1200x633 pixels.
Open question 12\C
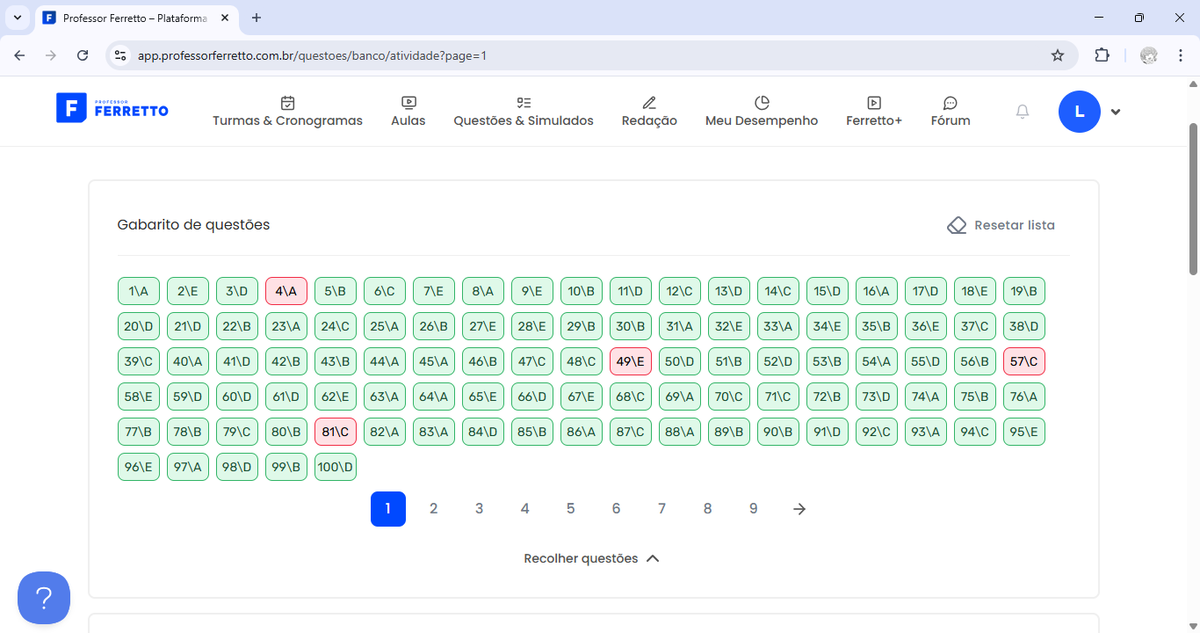click(x=680, y=291)
